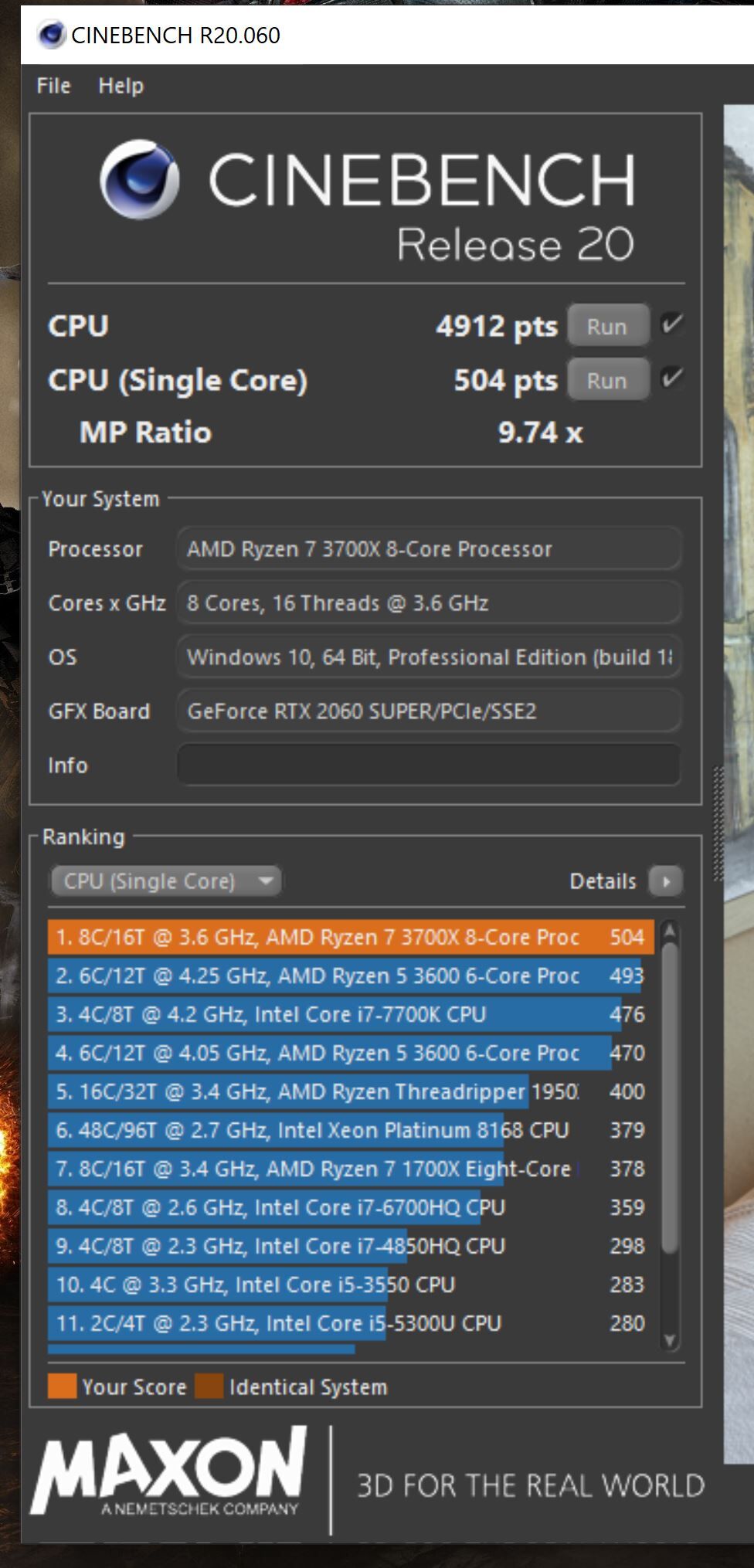Select ranking row 7 Ryzen 7 1700X
Screen dimensions: 754x1568
(x=351, y=1169)
